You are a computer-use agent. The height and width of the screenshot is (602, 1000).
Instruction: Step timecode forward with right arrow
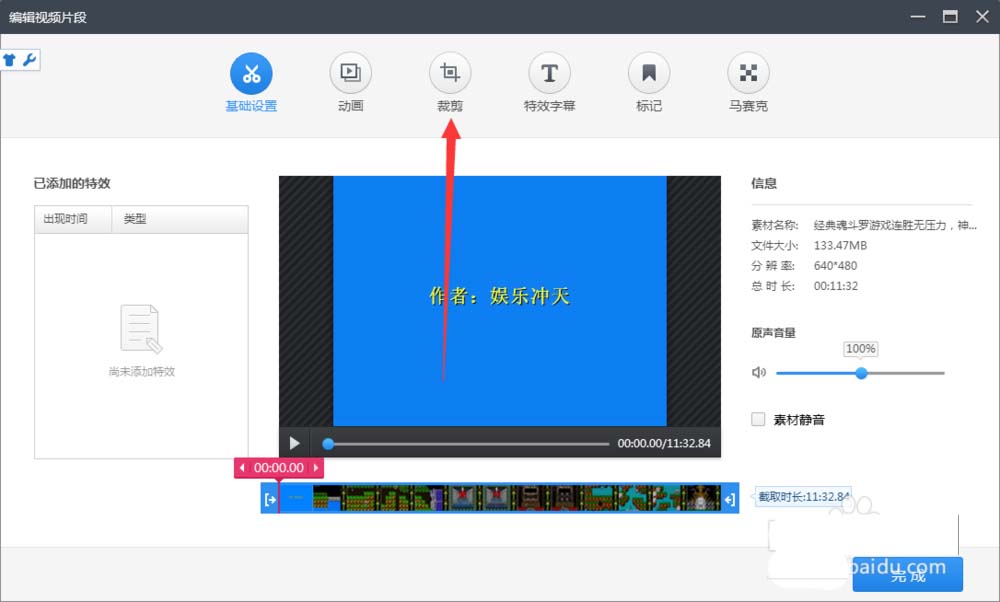[x=316, y=468]
